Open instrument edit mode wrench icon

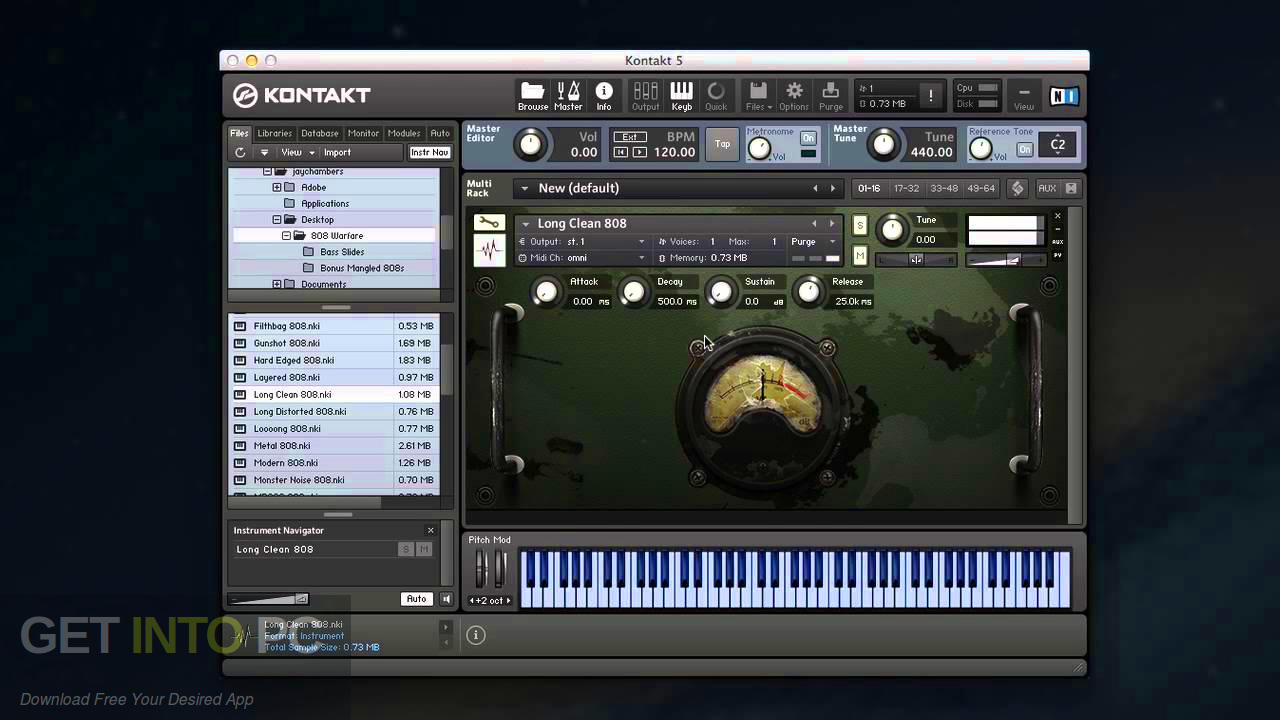coord(489,223)
